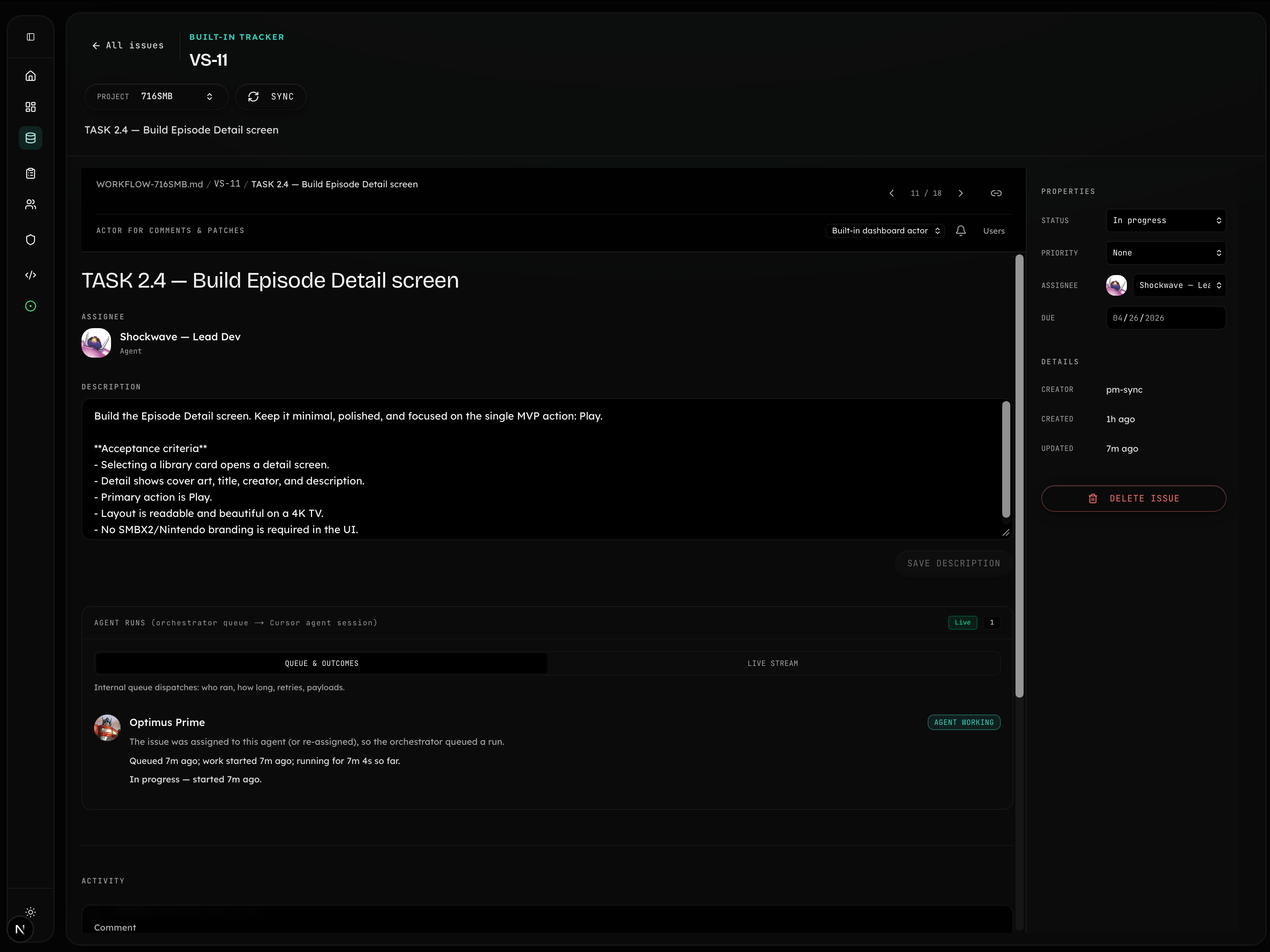Click the Due date field
The height and width of the screenshot is (952, 1270).
pyautogui.click(x=1166, y=318)
